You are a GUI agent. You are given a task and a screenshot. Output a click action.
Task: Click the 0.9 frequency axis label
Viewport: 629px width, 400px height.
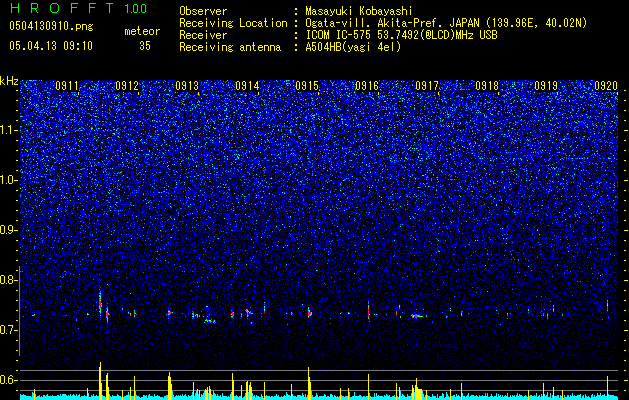point(8,230)
